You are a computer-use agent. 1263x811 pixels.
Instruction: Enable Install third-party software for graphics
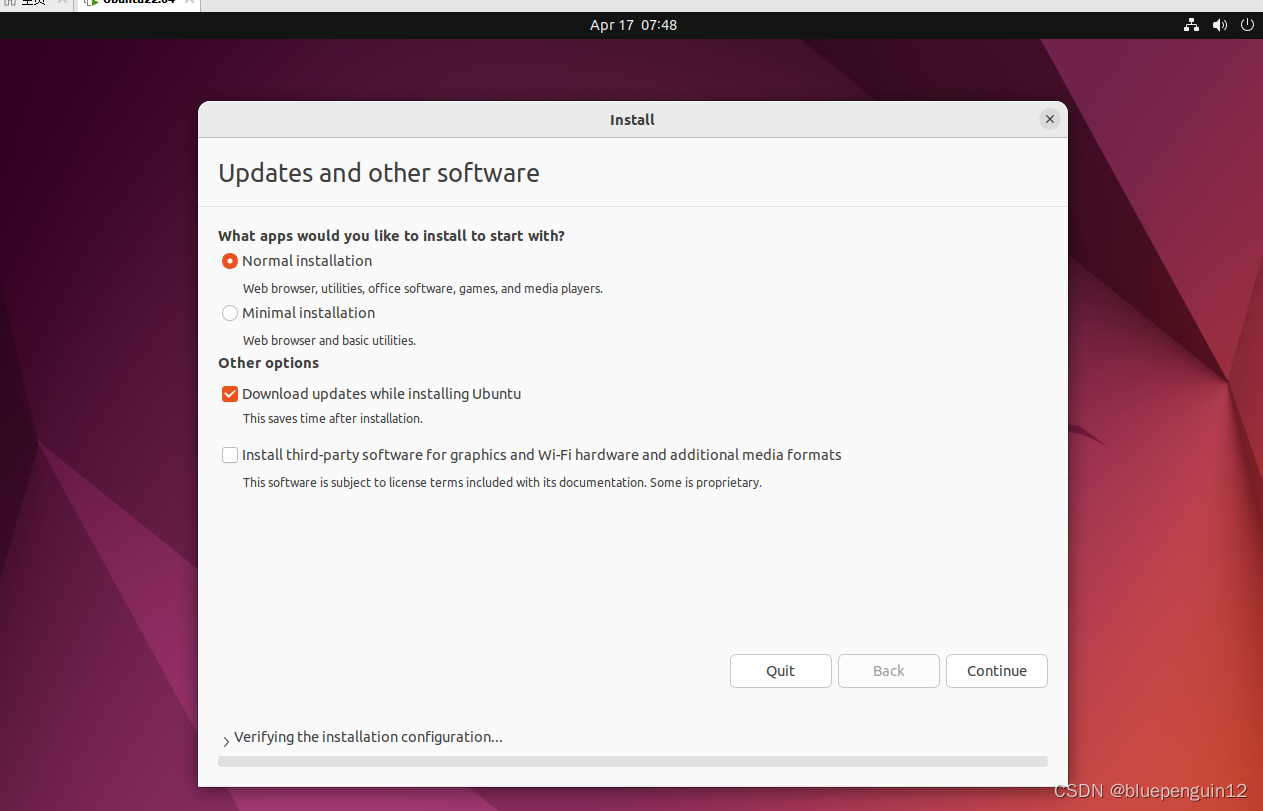230,455
